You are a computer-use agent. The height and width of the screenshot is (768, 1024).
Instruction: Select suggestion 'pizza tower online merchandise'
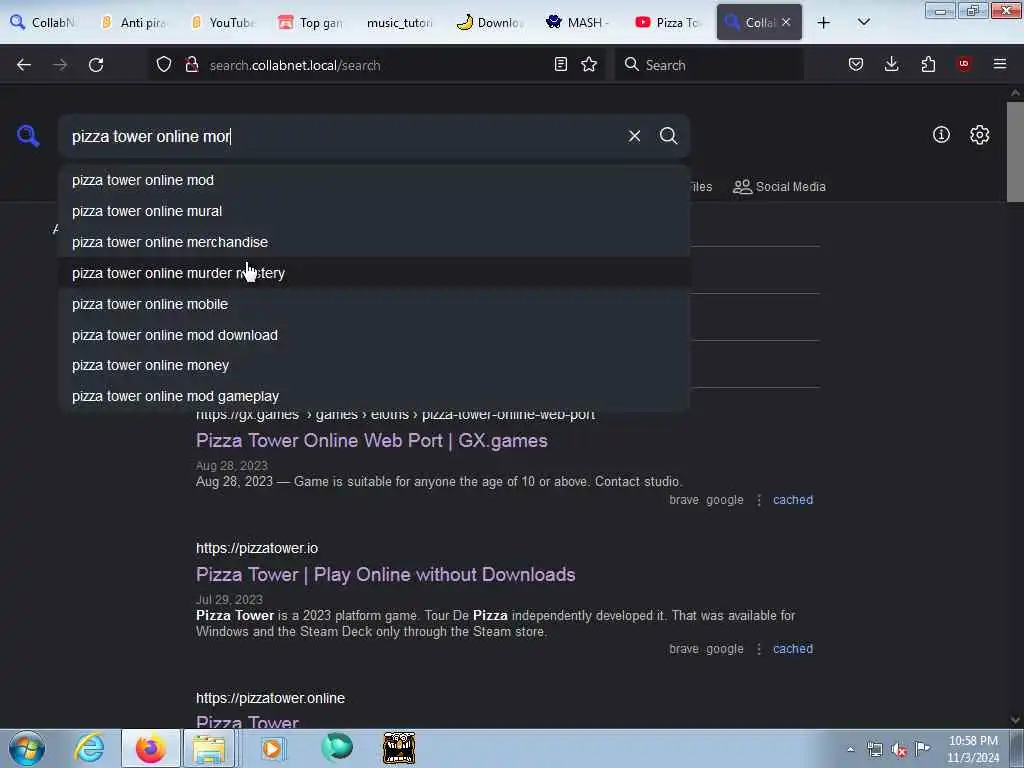point(374,242)
